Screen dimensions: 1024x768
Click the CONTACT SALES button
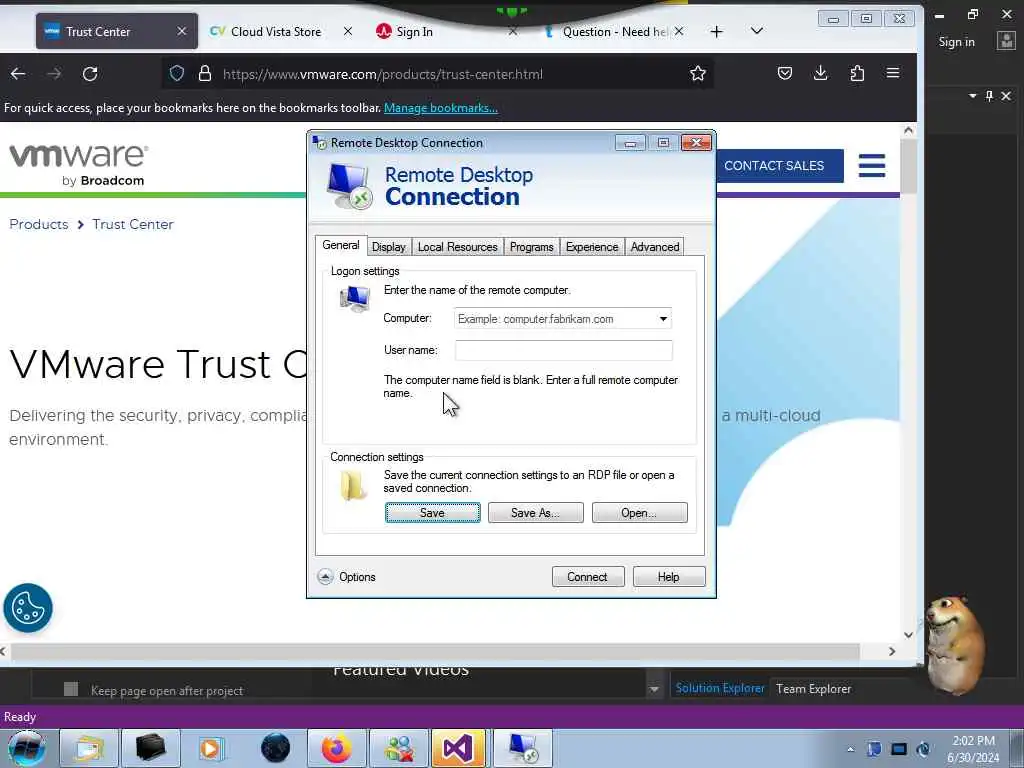pyautogui.click(x=774, y=166)
